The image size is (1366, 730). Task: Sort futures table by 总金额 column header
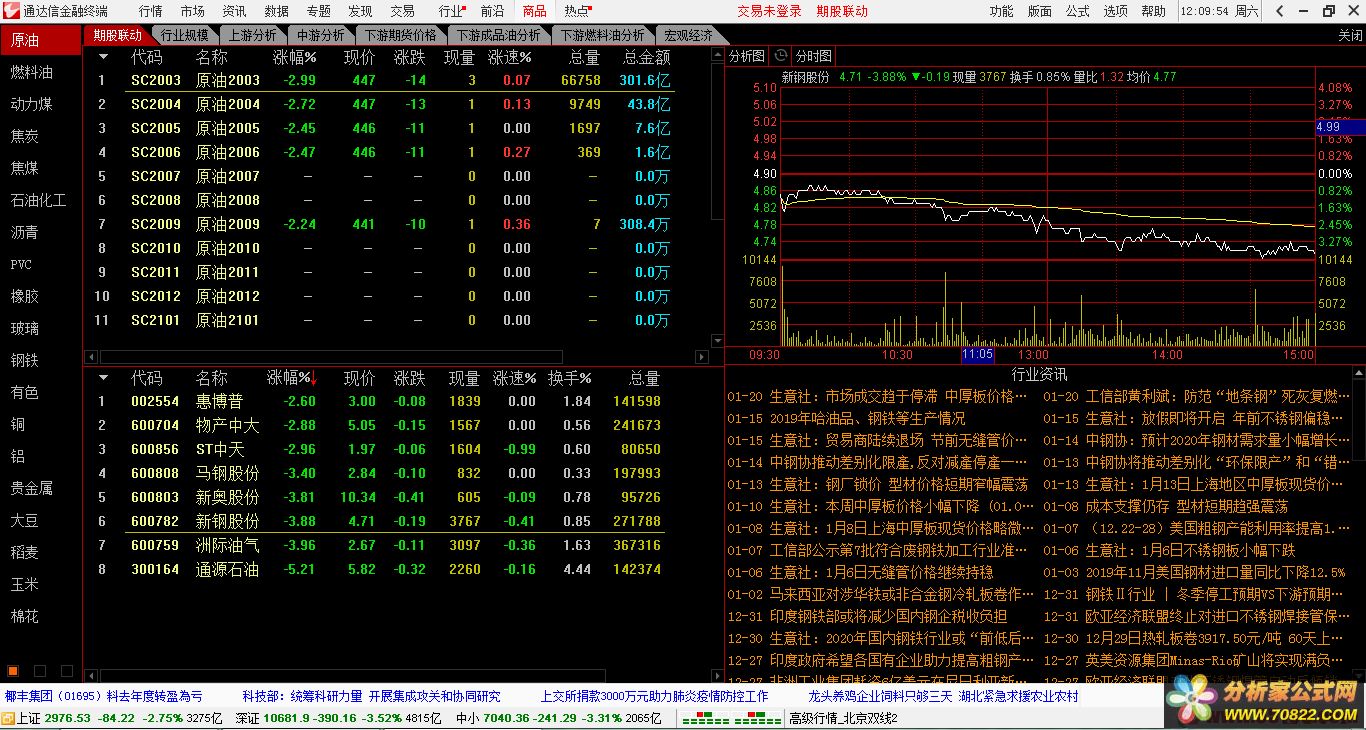pos(647,57)
